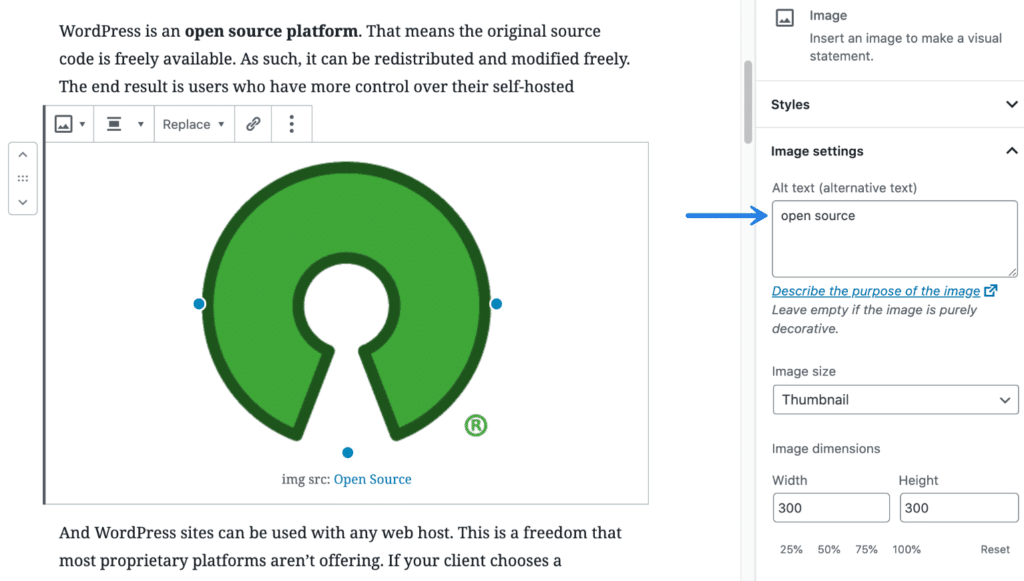1024x581 pixels.
Task: Set image size to 25%
Action: (x=791, y=550)
